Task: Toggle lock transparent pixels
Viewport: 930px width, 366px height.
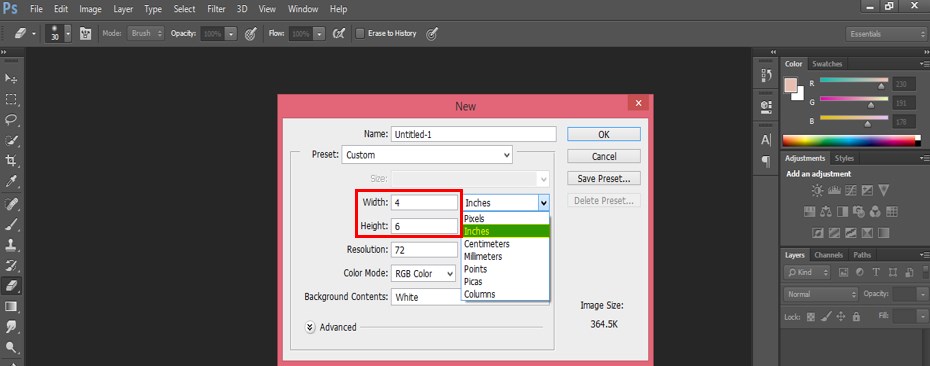Action: [x=811, y=317]
